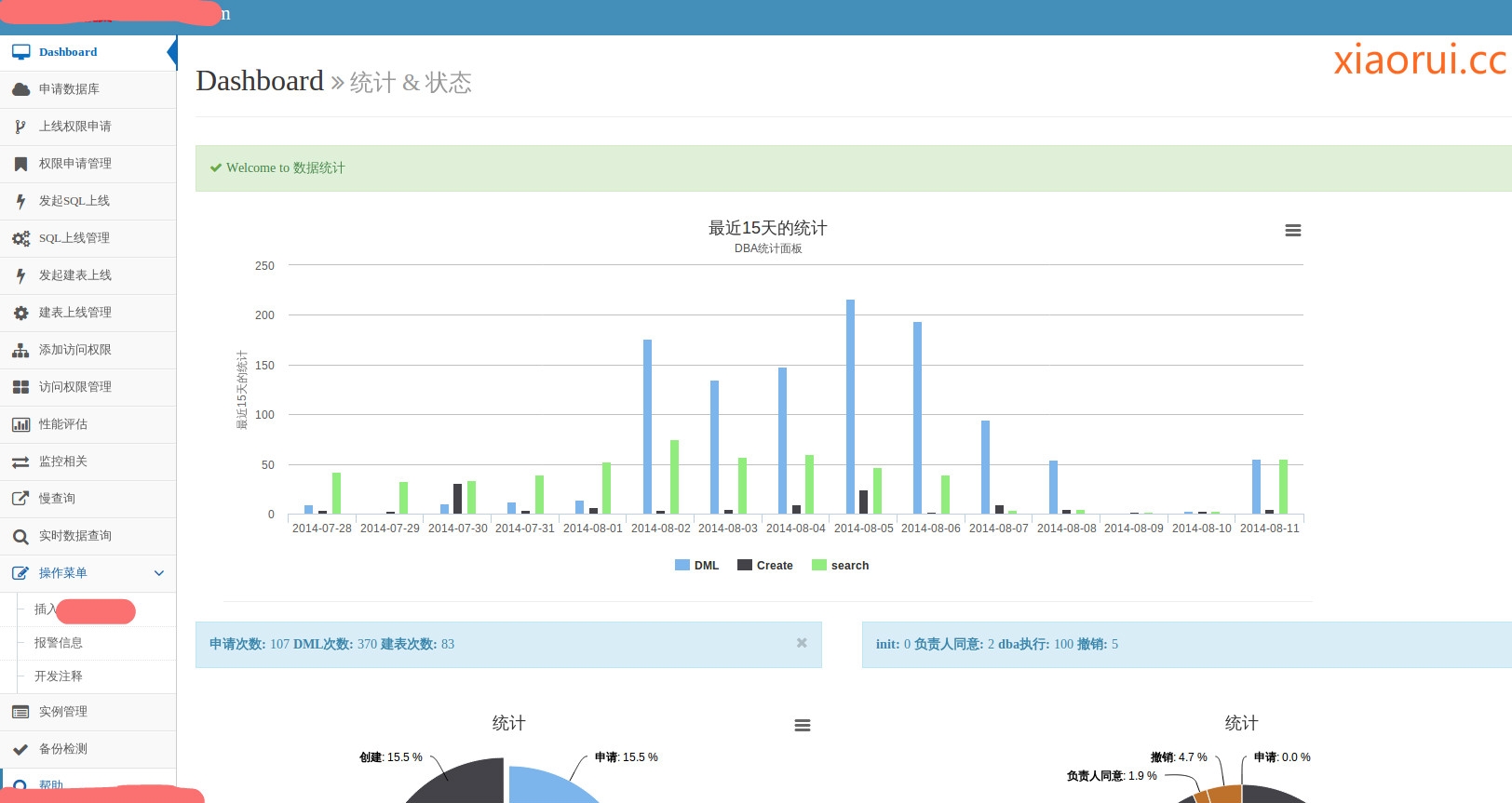Click the edit icon beside 操作菜单
Image resolution: width=1512 pixels, height=803 pixels.
tap(20, 573)
